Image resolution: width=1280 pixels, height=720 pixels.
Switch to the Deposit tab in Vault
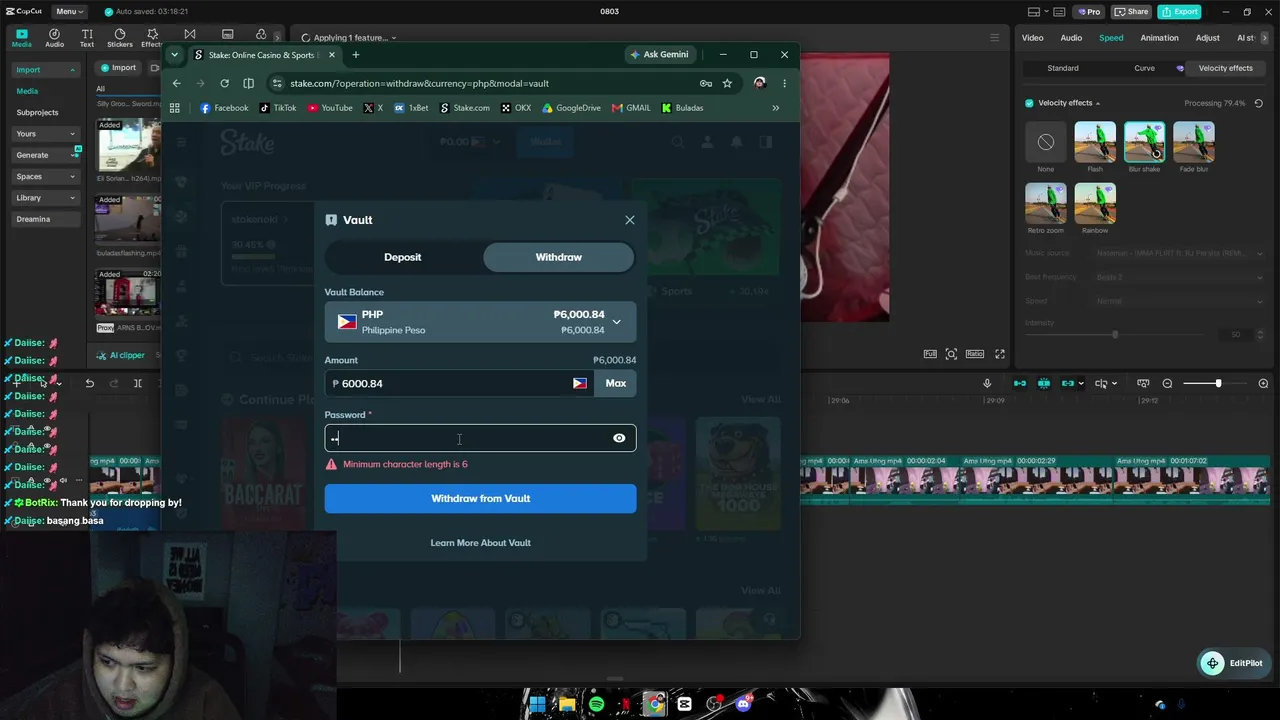[403, 257]
